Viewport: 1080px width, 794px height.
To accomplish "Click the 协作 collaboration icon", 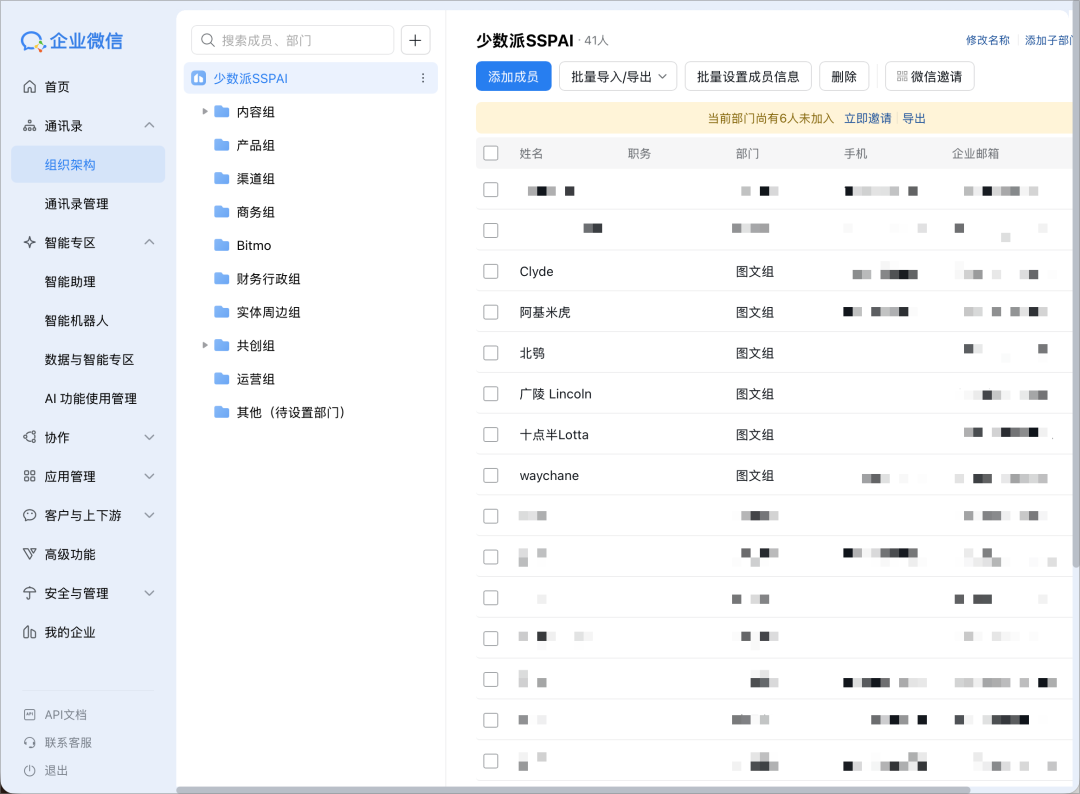I will click(30, 437).
